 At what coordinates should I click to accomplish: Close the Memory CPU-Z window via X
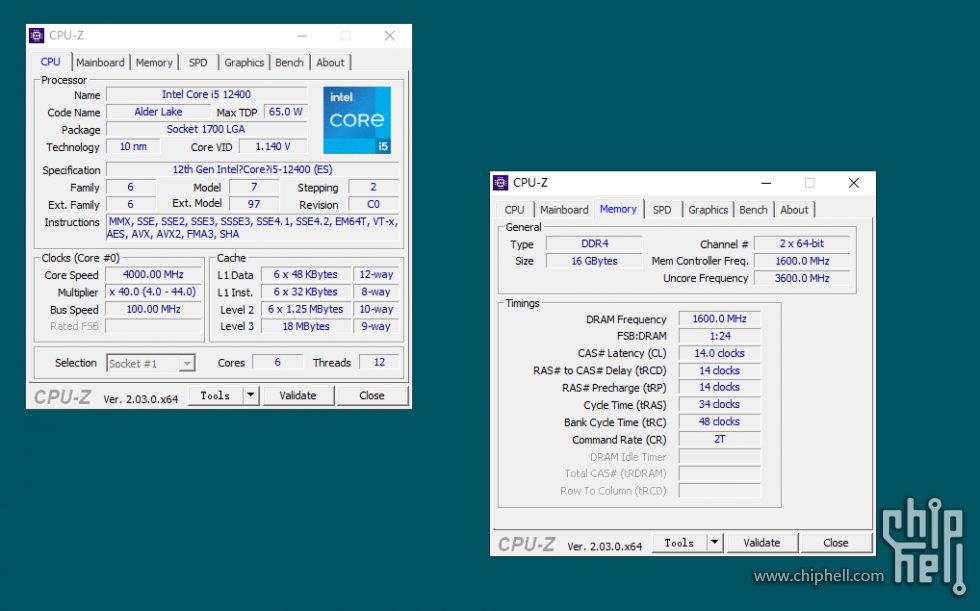point(854,183)
